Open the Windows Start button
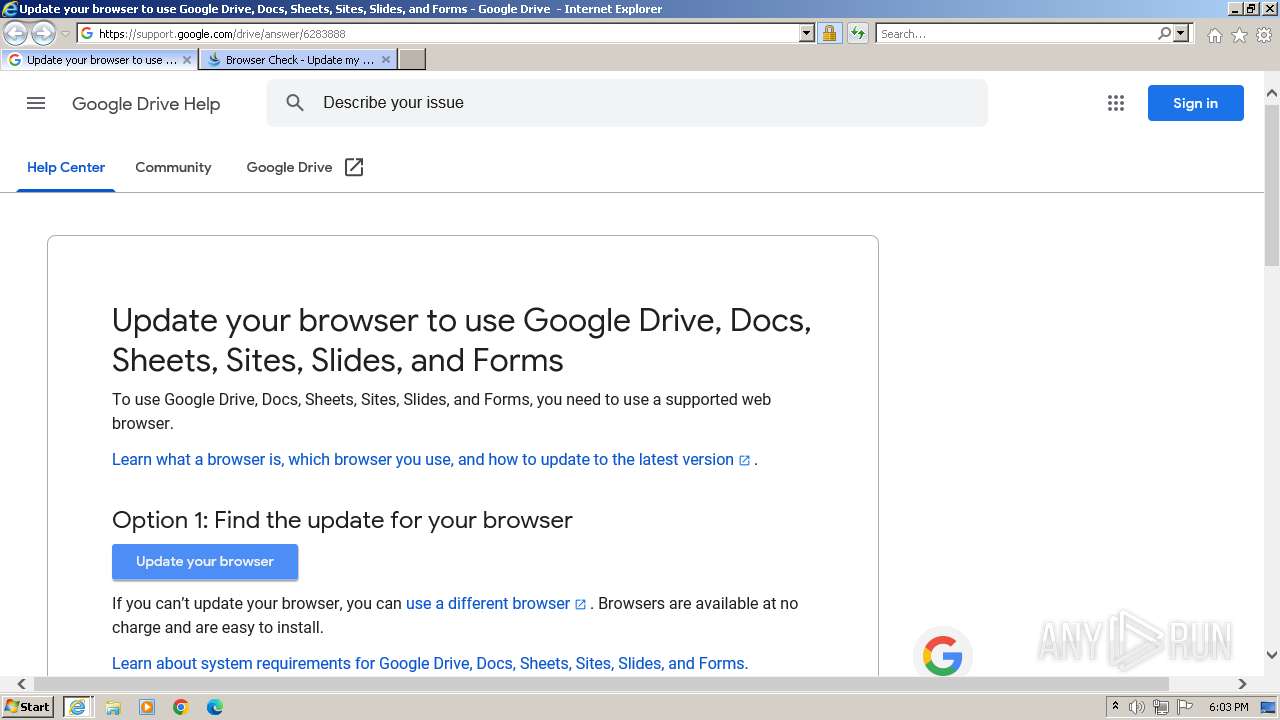Image resolution: width=1280 pixels, height=720 pixels. coord(28,707)
